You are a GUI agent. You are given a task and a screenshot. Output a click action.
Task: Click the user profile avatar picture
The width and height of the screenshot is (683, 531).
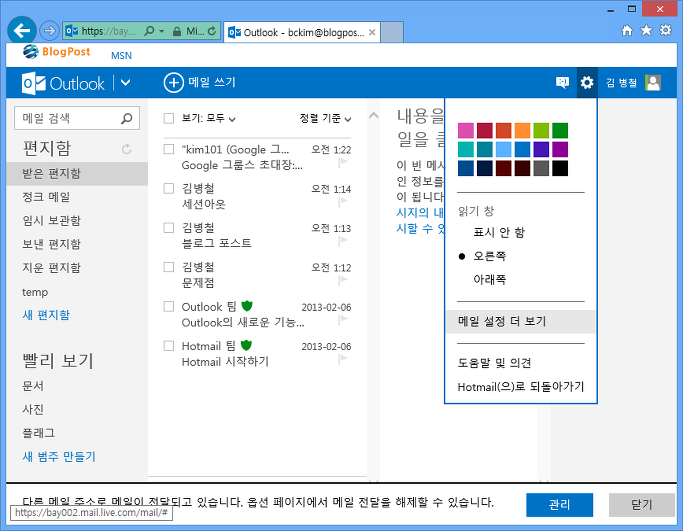653,83
